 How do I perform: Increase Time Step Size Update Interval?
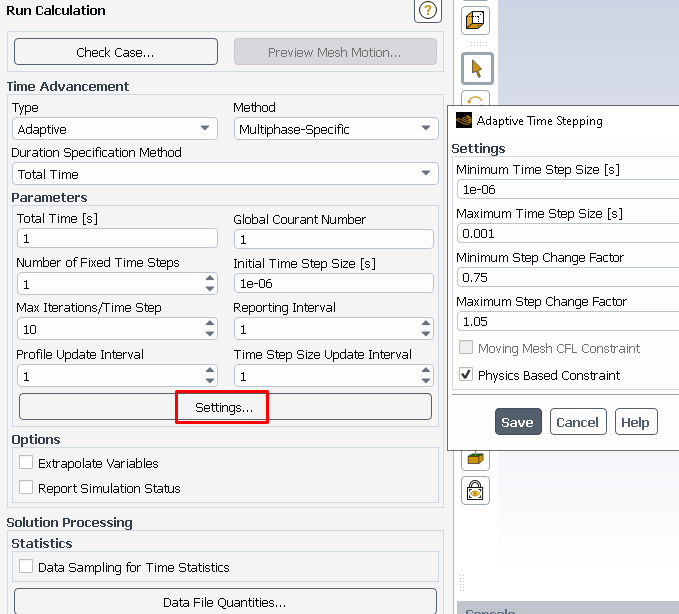(426, 370)
